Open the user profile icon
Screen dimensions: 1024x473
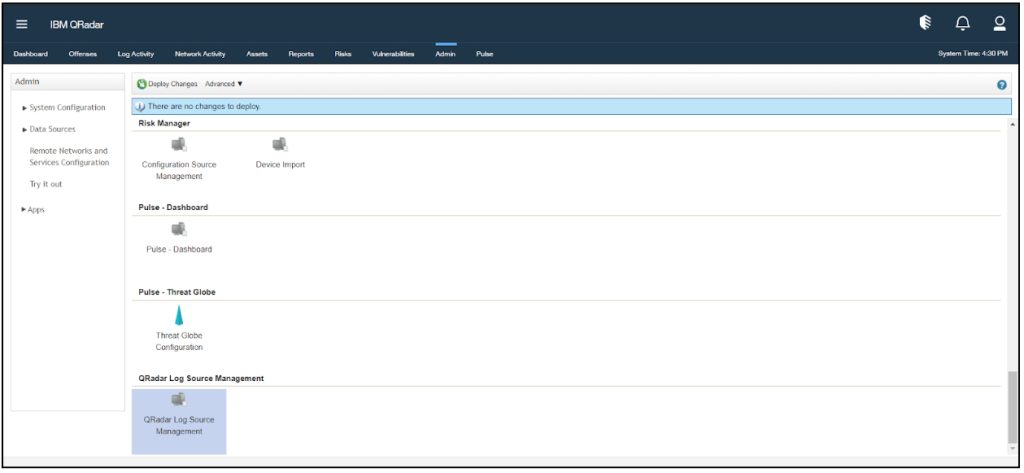(x=999, y=24)
